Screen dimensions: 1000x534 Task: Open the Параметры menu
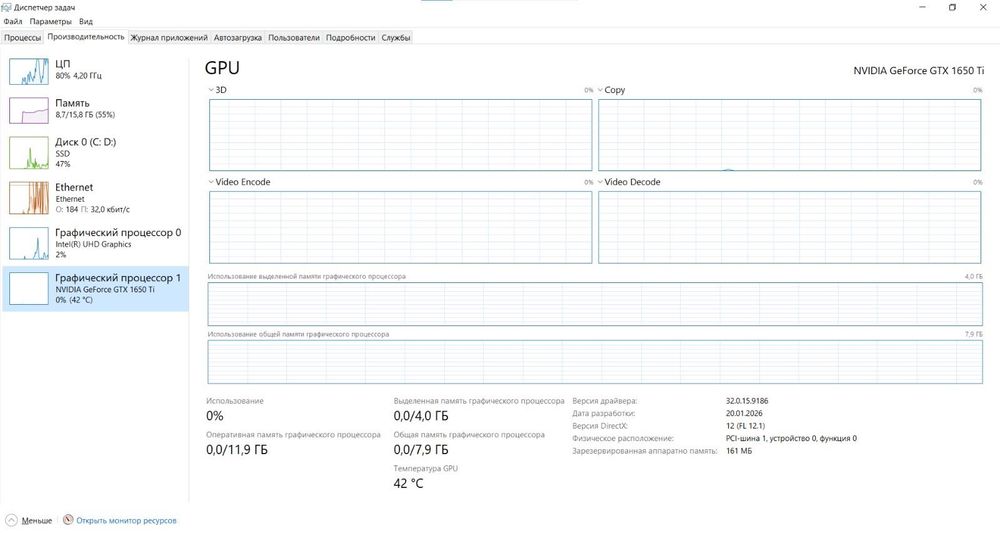50,21
